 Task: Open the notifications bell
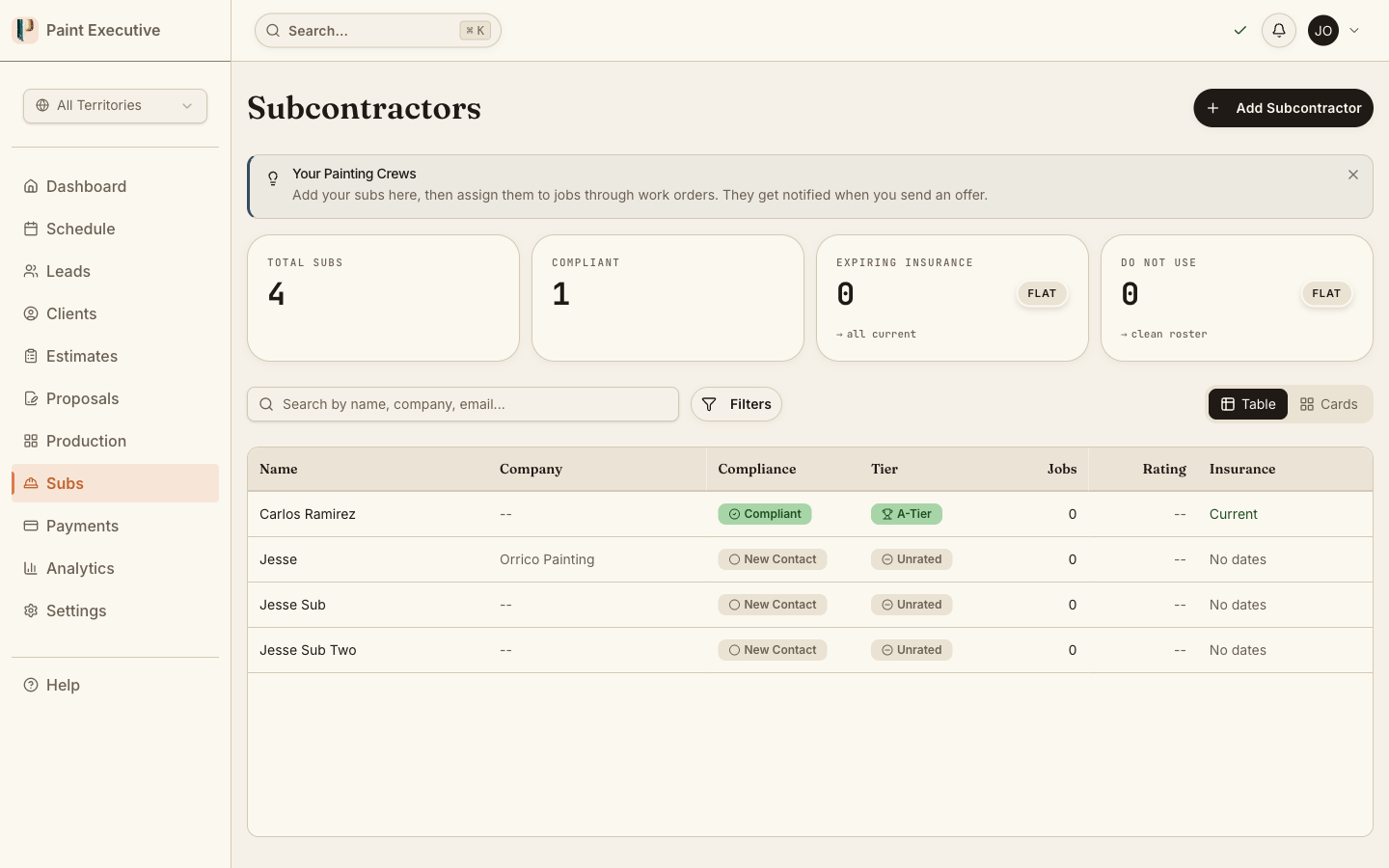pos(1279,31)
